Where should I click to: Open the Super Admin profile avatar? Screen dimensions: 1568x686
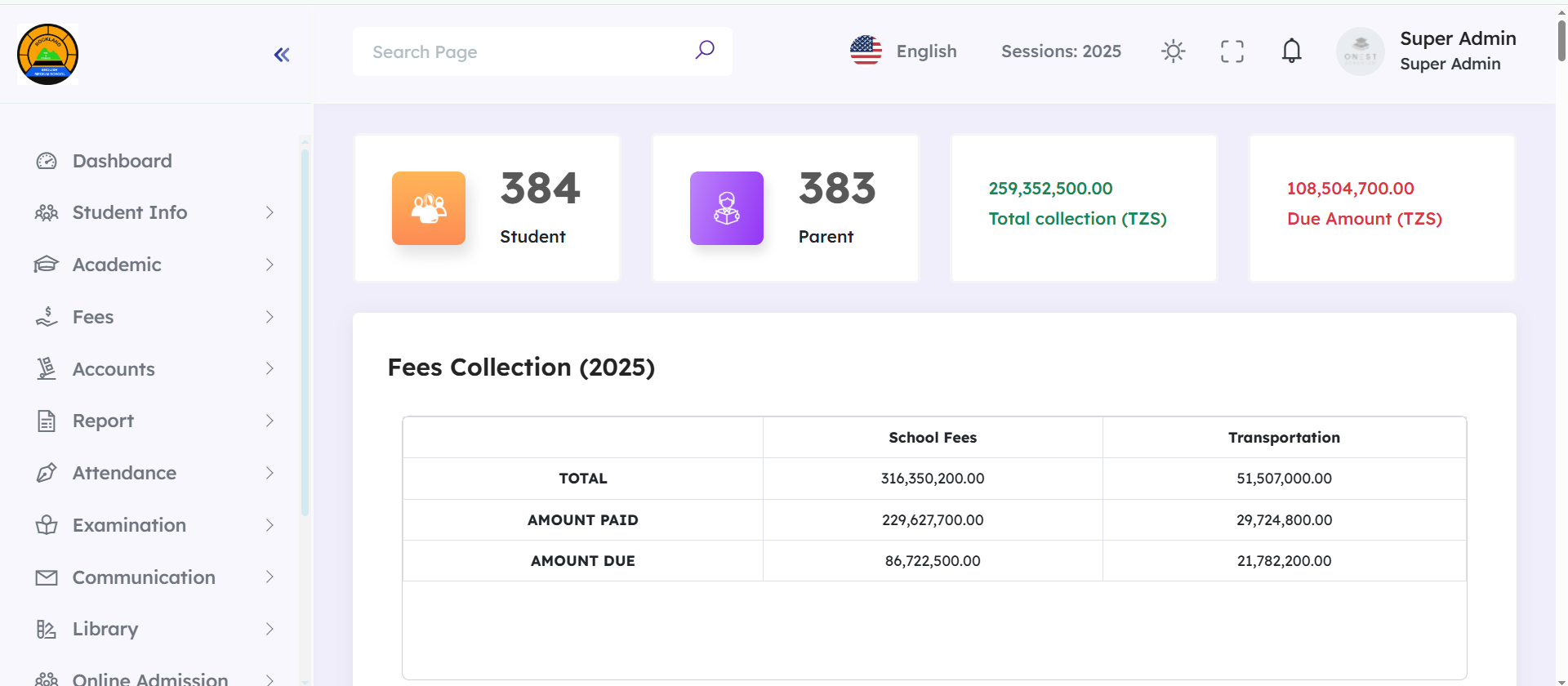[1360, 51]
